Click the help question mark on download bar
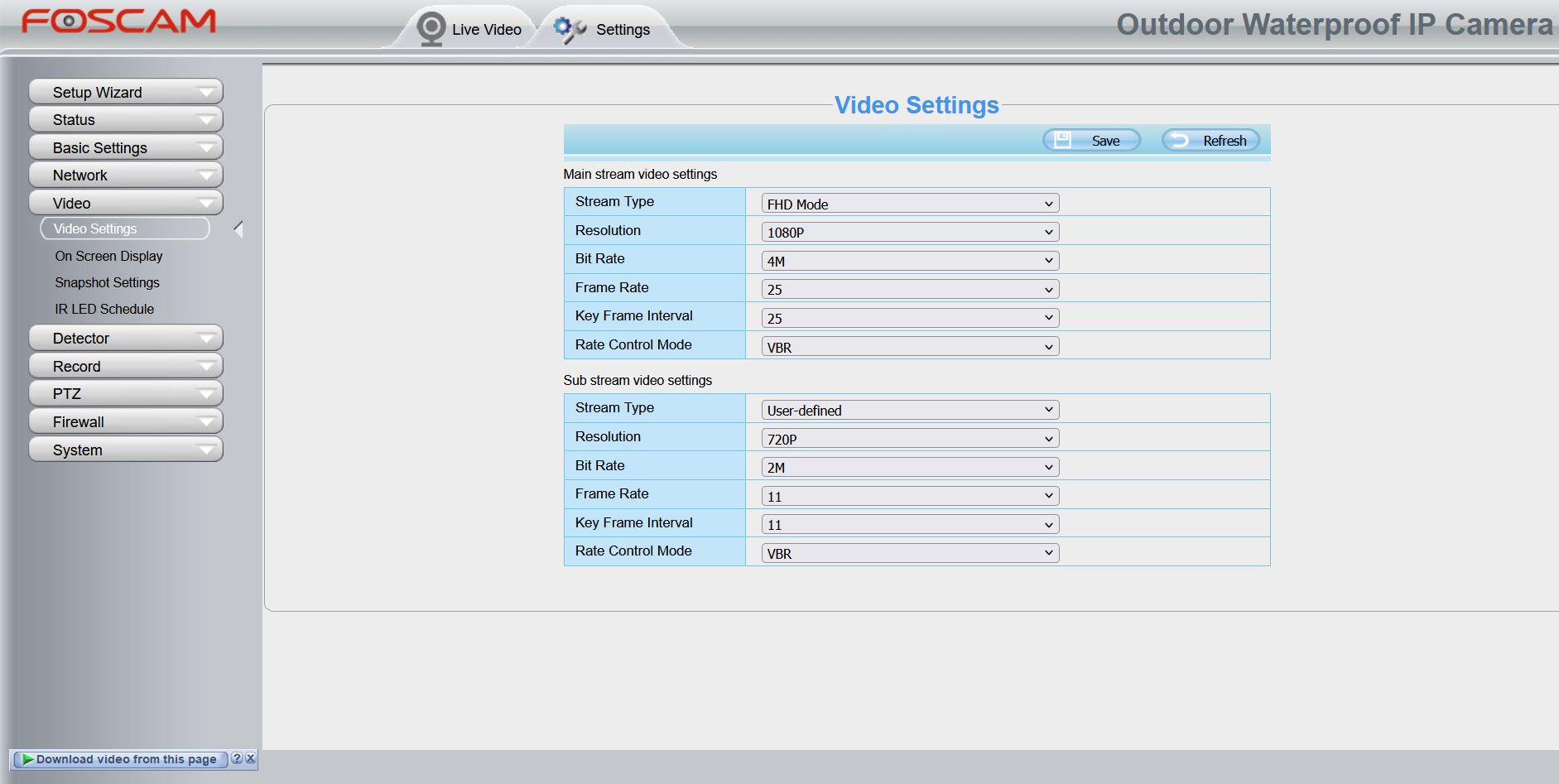This screenshot has height=784, width=1559. (237, 758)
